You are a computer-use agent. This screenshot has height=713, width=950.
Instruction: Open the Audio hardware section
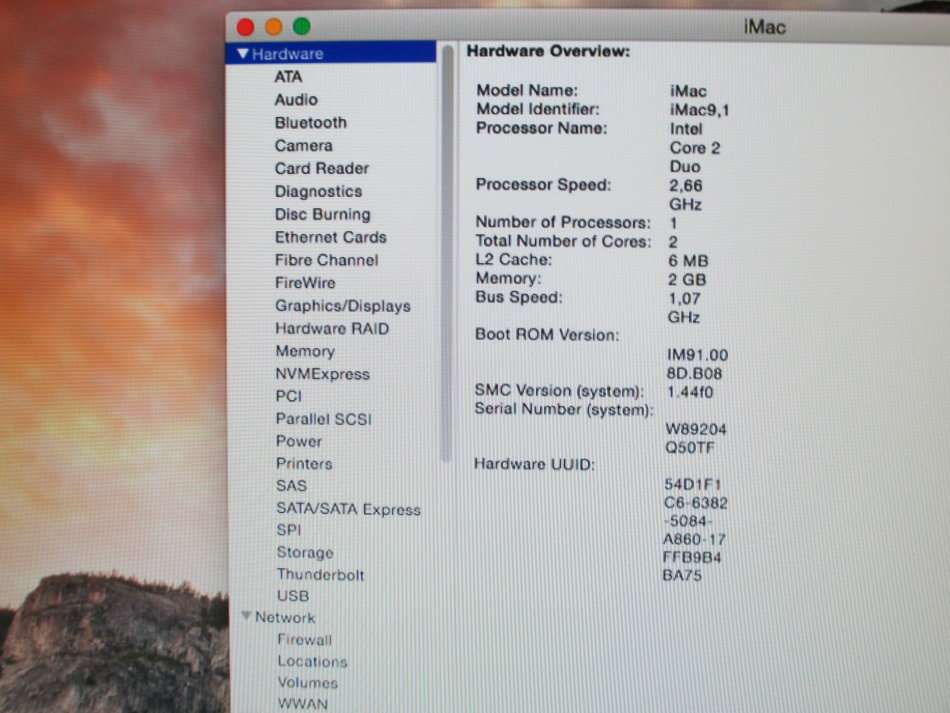pyautogui.click(x=296, y=99)
